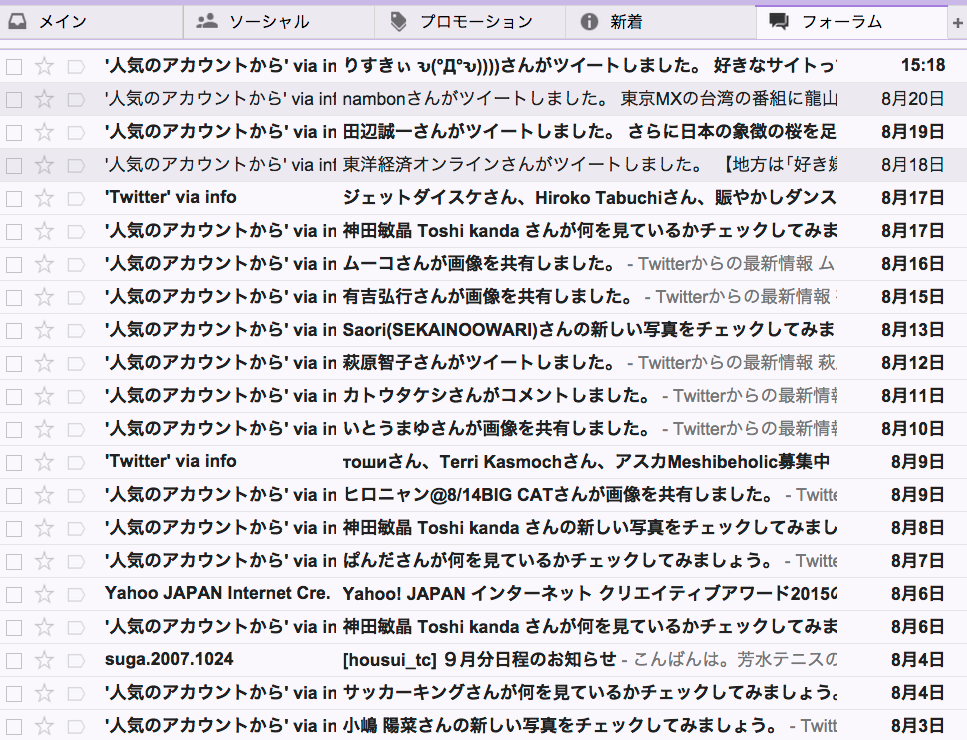967x740 pixels.
Task: Tick the サッカーキング email checkbox
Action: tap(14, 693)
